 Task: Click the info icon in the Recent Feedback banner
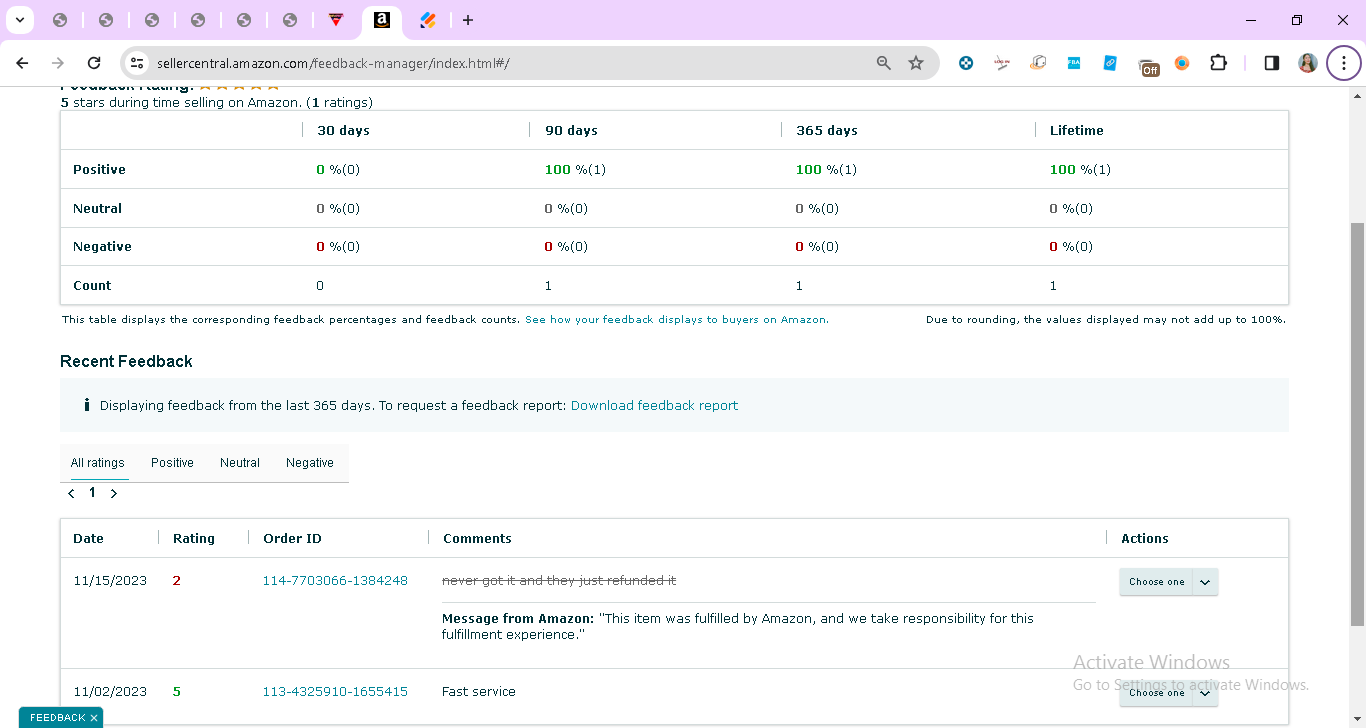coord(87,406)
